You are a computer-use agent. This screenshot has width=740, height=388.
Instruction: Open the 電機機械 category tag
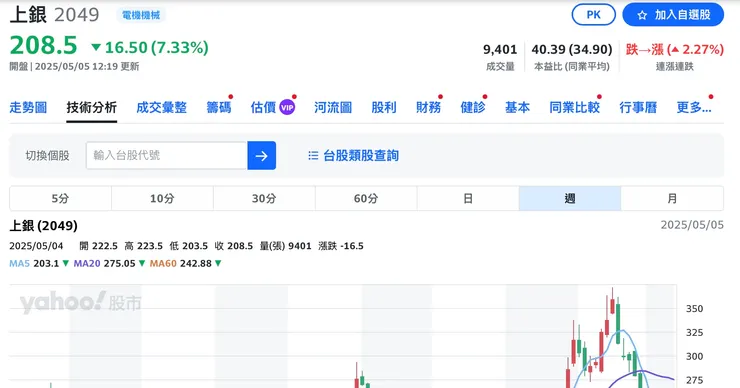(141, 15)
